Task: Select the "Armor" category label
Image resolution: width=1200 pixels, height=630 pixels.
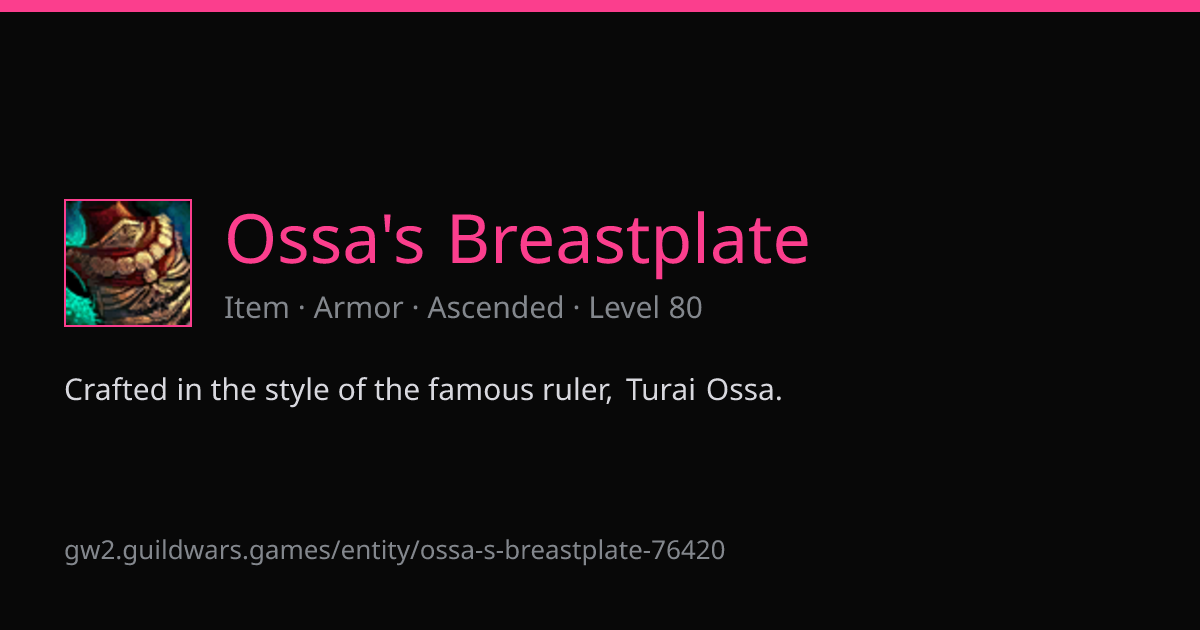Action: point(358,308)
